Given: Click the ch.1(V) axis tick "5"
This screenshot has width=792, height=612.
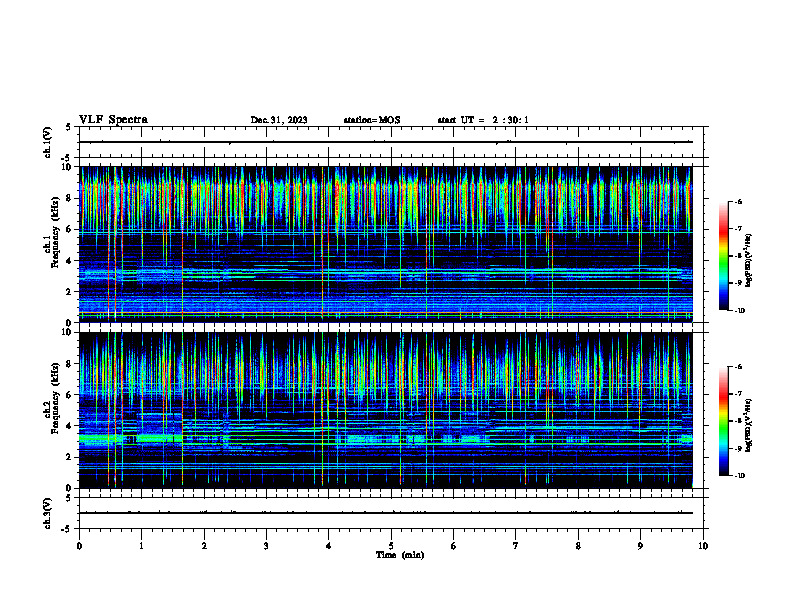Looking at the screenshot, I should point(69,127).
